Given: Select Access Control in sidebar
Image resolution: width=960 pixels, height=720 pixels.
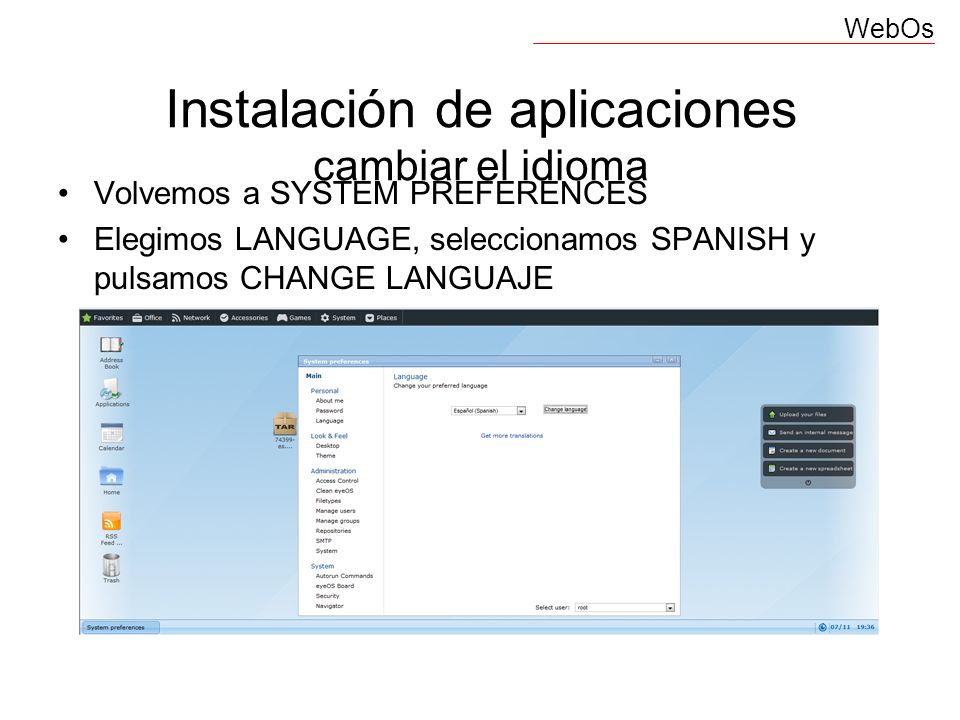Looking at the screenshot, I should (337, 481).
